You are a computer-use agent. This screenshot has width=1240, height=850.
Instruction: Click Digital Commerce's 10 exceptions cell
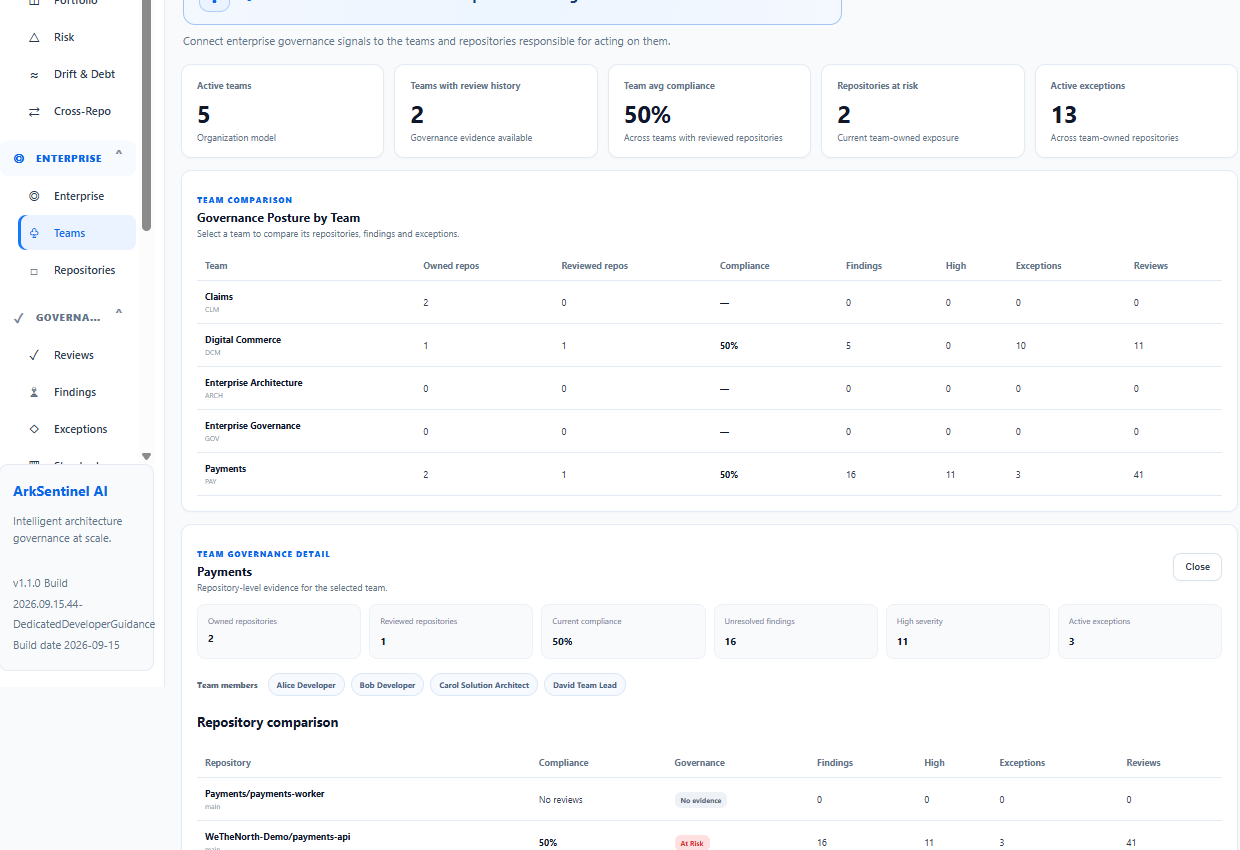click(1021, 346)
